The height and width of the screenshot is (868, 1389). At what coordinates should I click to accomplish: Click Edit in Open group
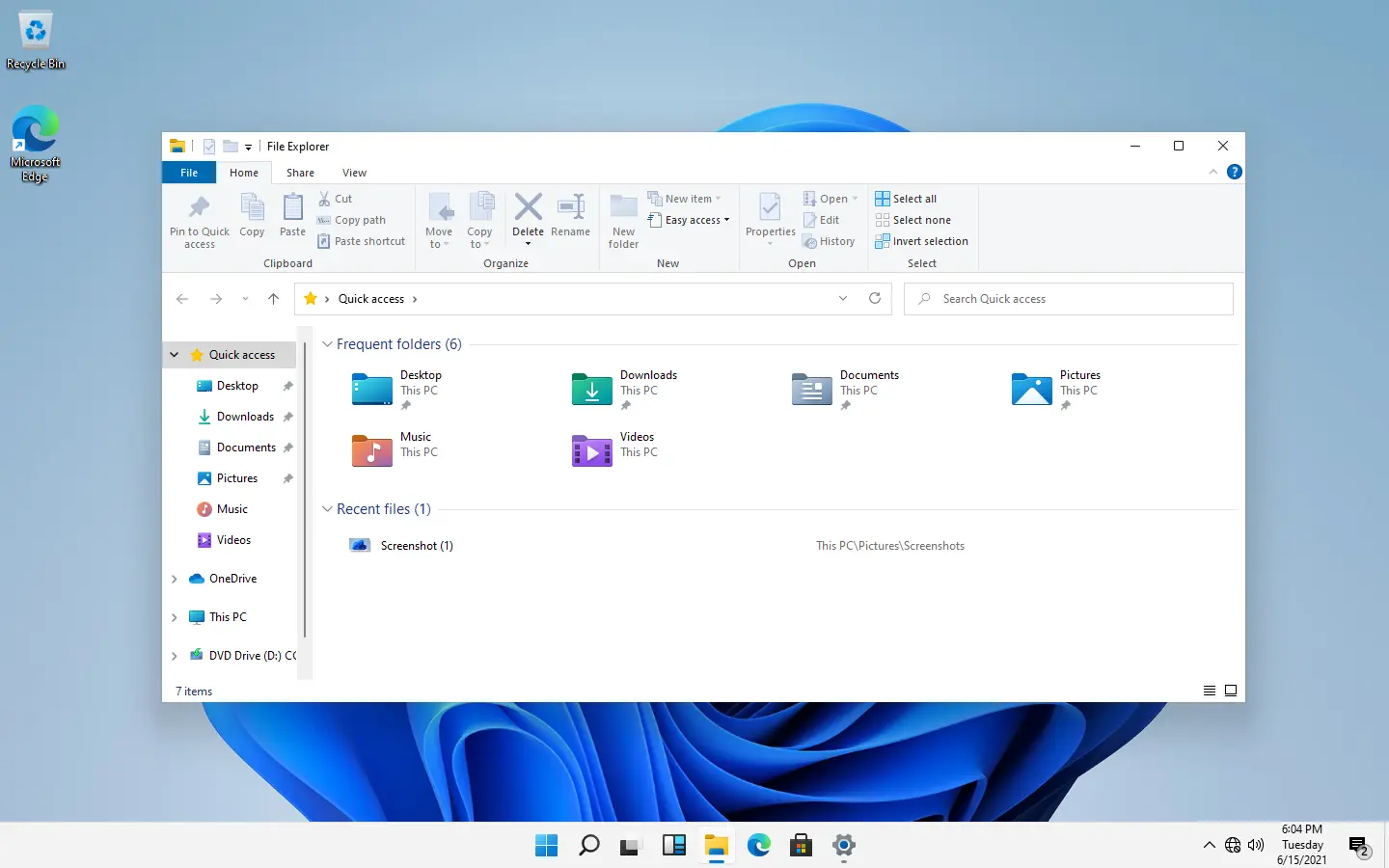pyautogui.click(x=822, y=220)
